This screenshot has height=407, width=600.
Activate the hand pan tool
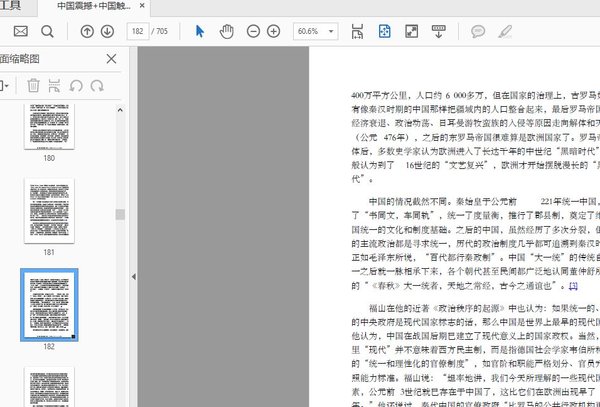226,31
